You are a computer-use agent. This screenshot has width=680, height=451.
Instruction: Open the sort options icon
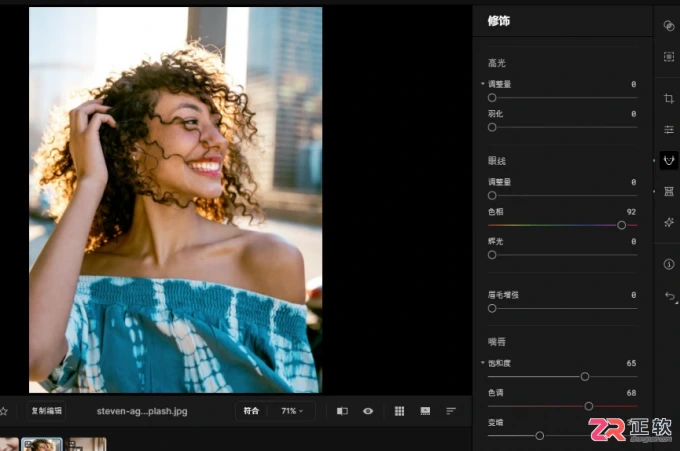tap(451, 411)
